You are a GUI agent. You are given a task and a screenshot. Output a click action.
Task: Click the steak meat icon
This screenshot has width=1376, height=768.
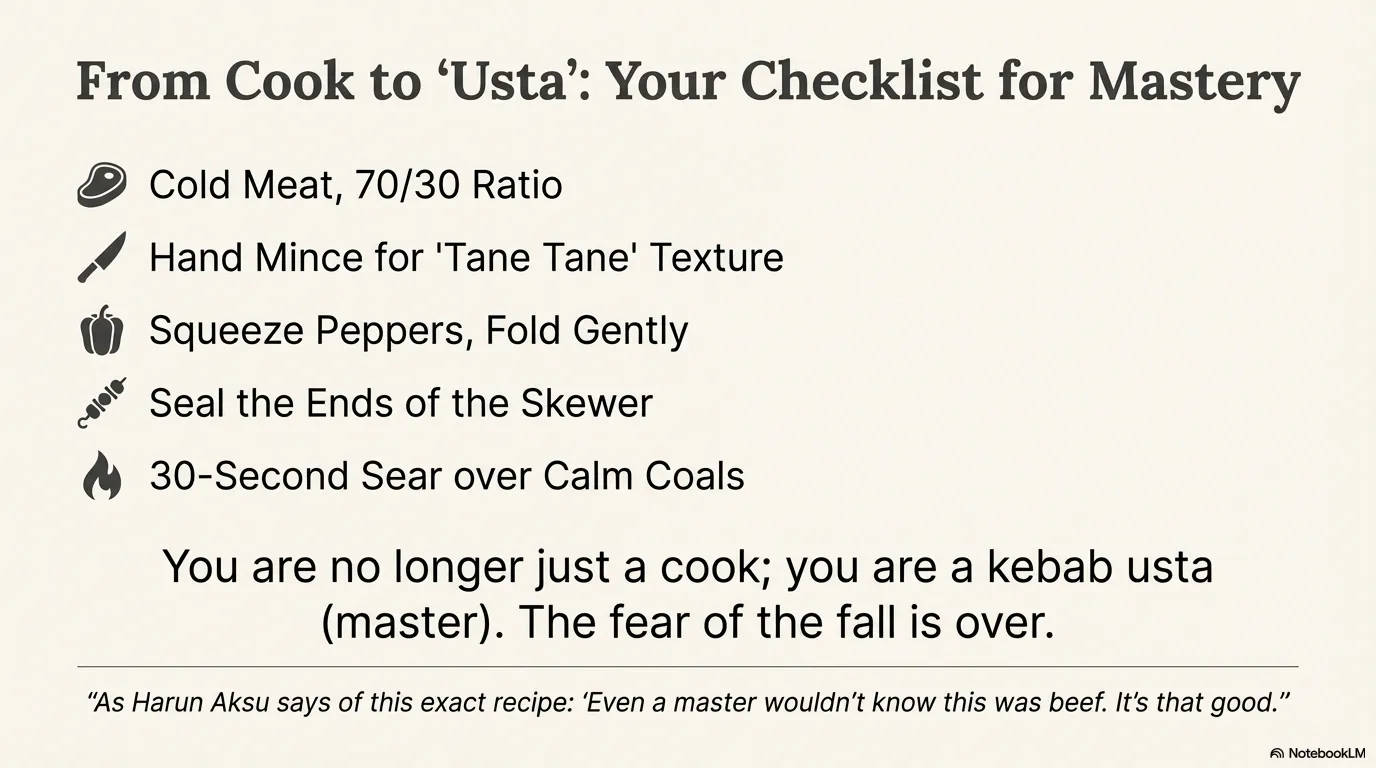click(x=102, y=185)
